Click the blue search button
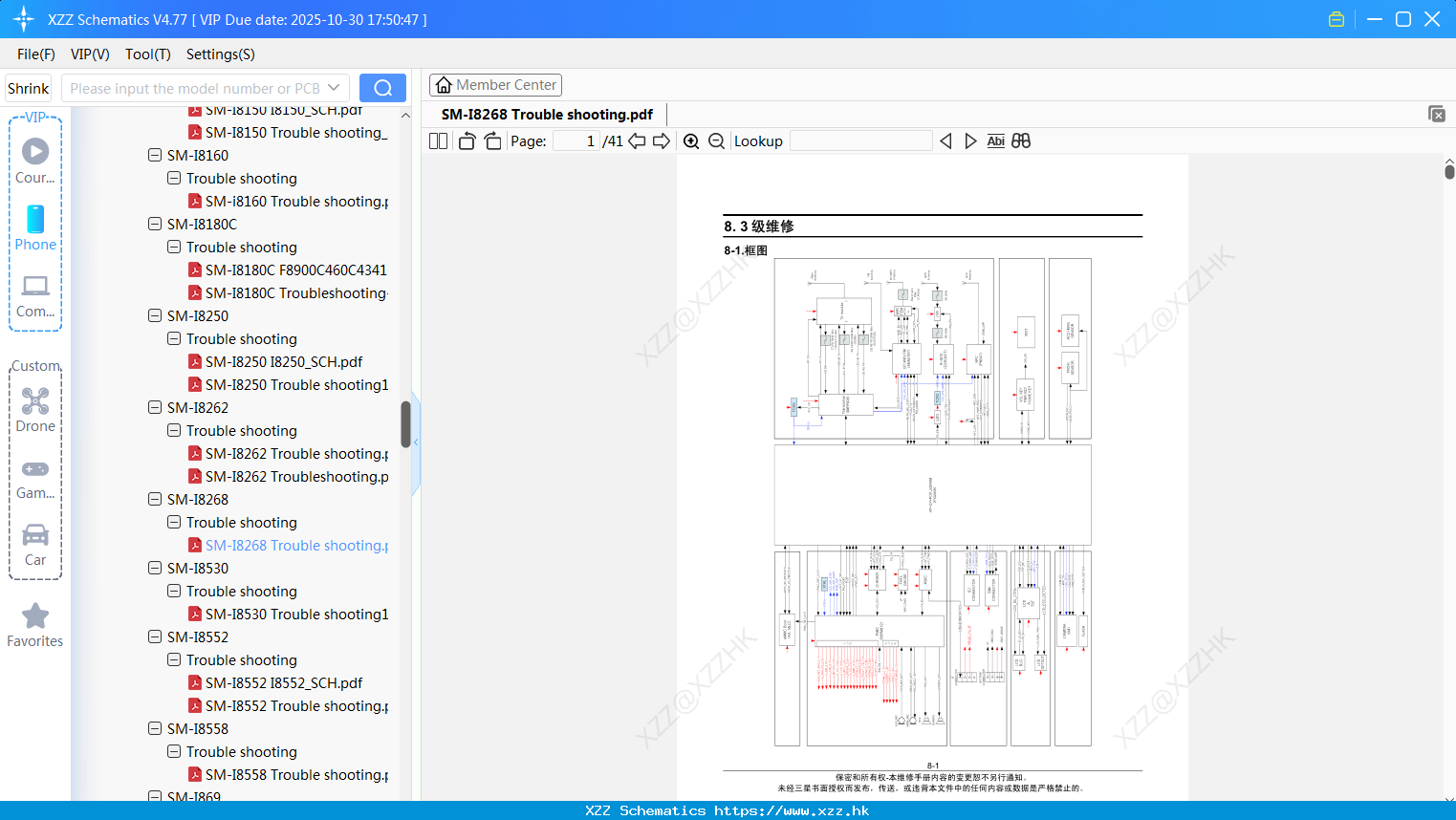Image resolution: width=1456 pixels, height=820 pixels. [x=382, y=88]
